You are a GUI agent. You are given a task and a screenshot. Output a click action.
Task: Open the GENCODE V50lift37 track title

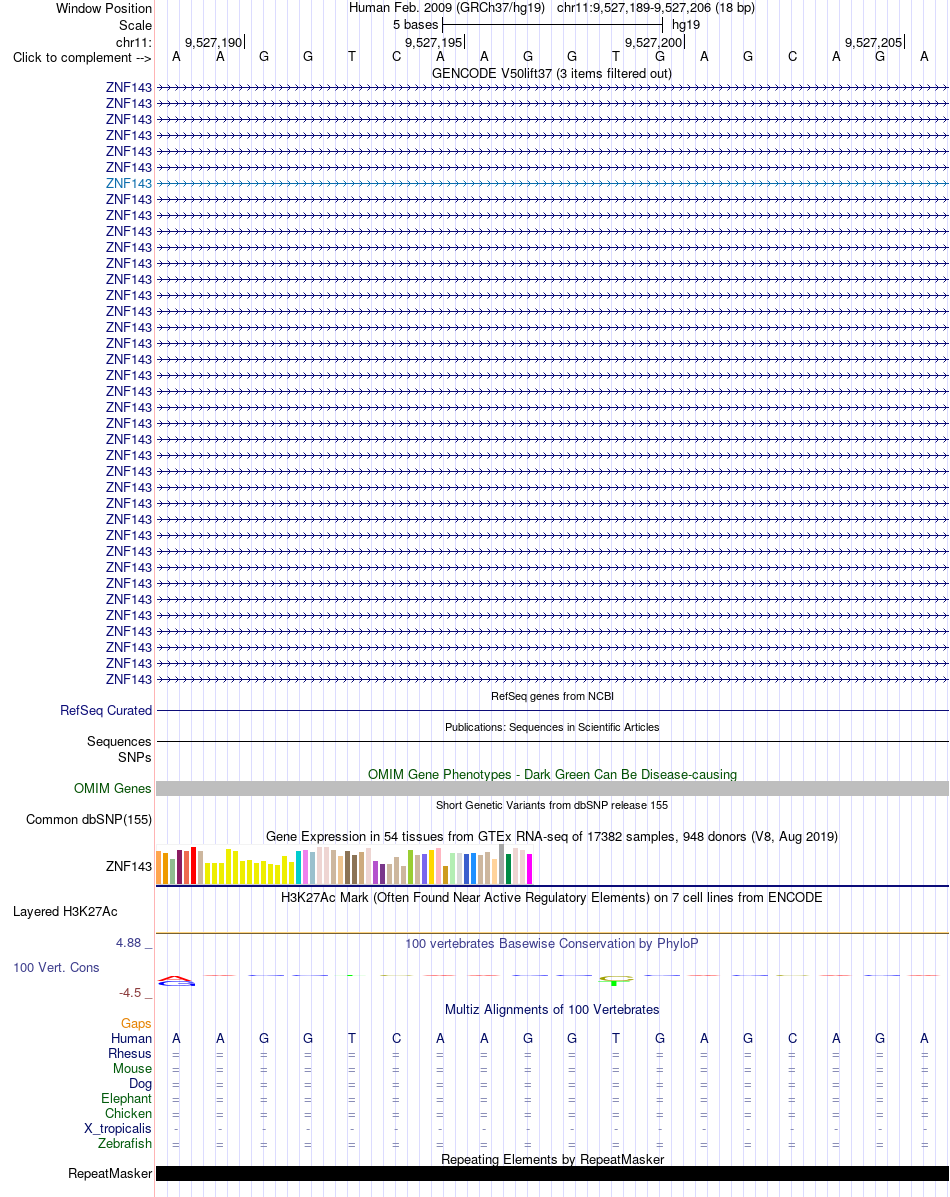551,73
